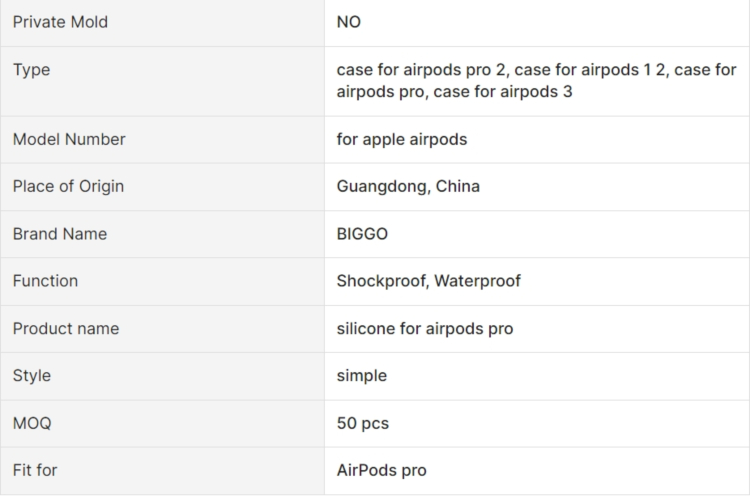Select the Type attribute label

point(31,70)
